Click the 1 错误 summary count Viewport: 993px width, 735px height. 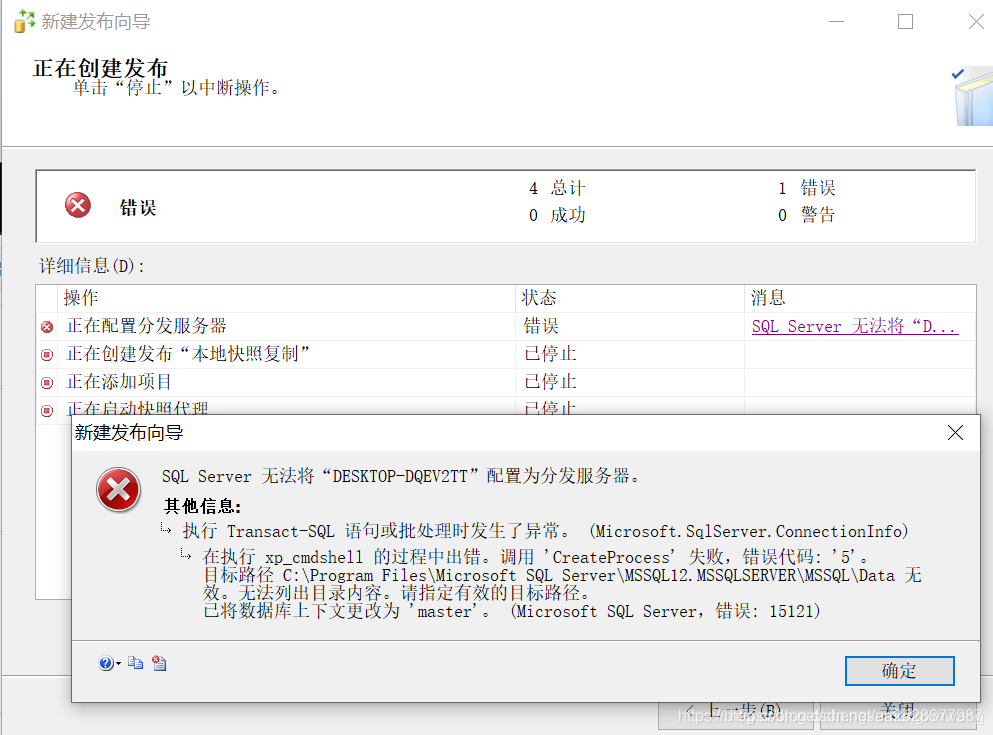[807, 188]
